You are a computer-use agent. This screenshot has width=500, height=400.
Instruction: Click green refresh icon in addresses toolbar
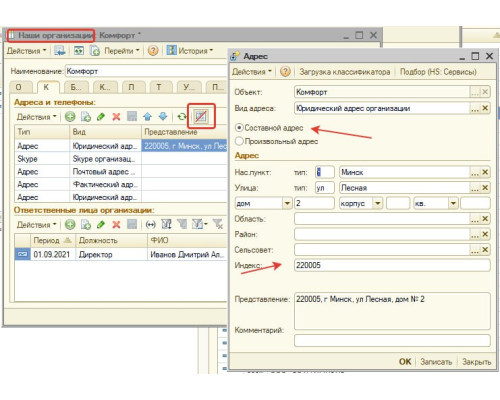(182, 117)
